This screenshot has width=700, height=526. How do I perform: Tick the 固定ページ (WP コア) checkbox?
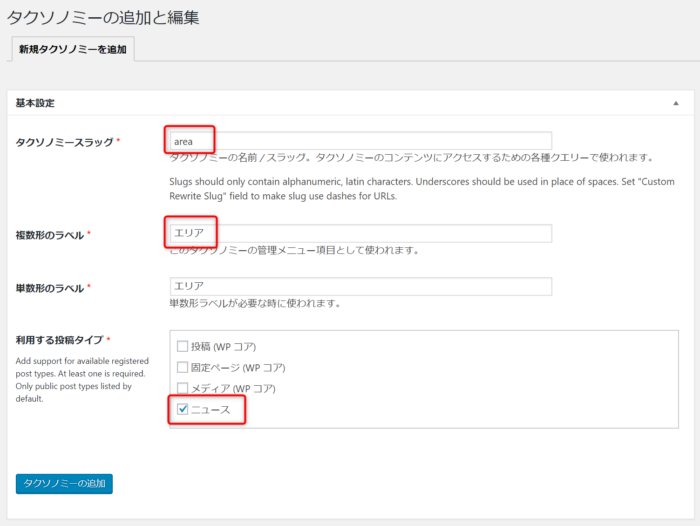182,367
